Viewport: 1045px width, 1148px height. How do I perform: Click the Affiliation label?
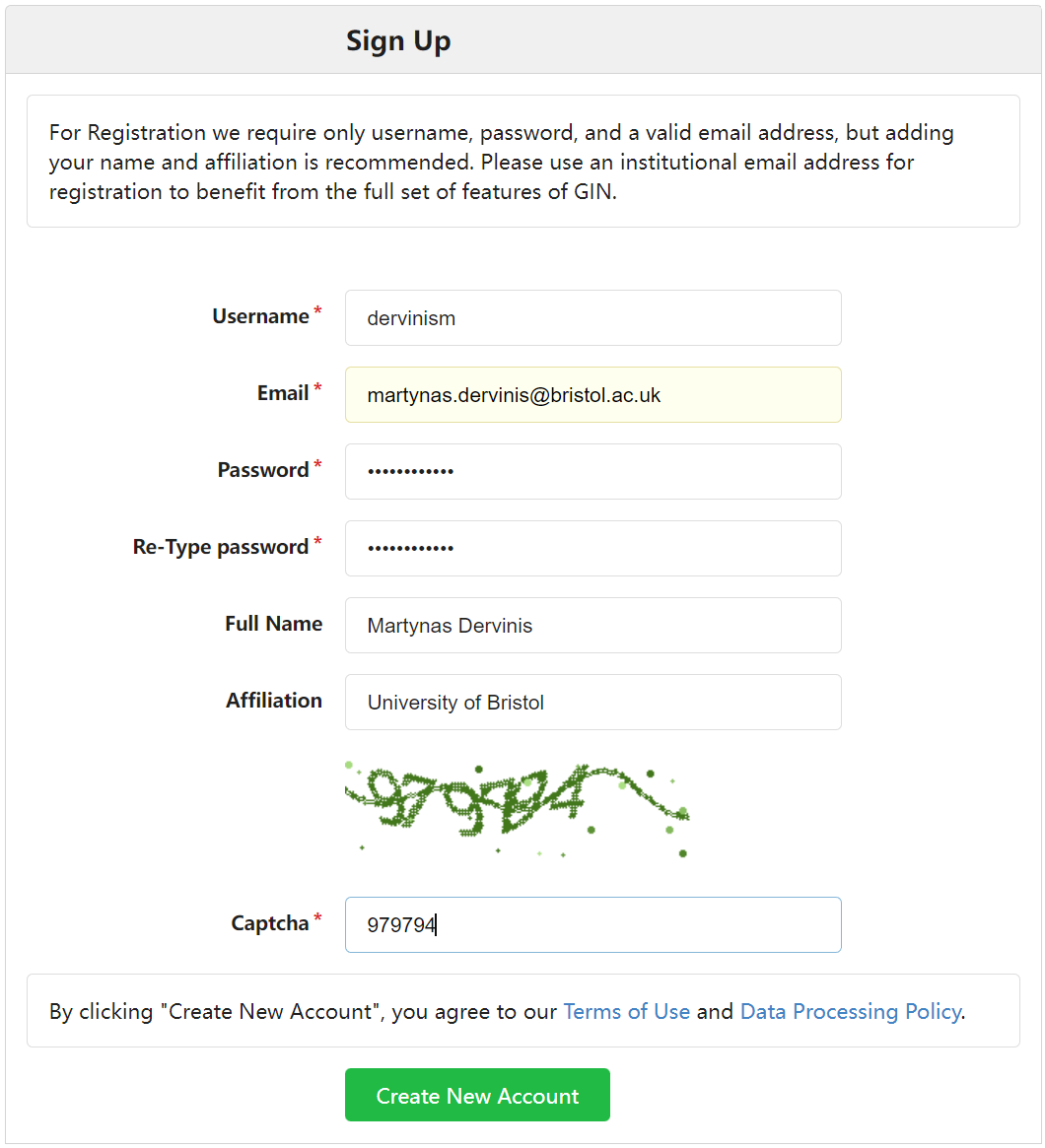[274, 701]
